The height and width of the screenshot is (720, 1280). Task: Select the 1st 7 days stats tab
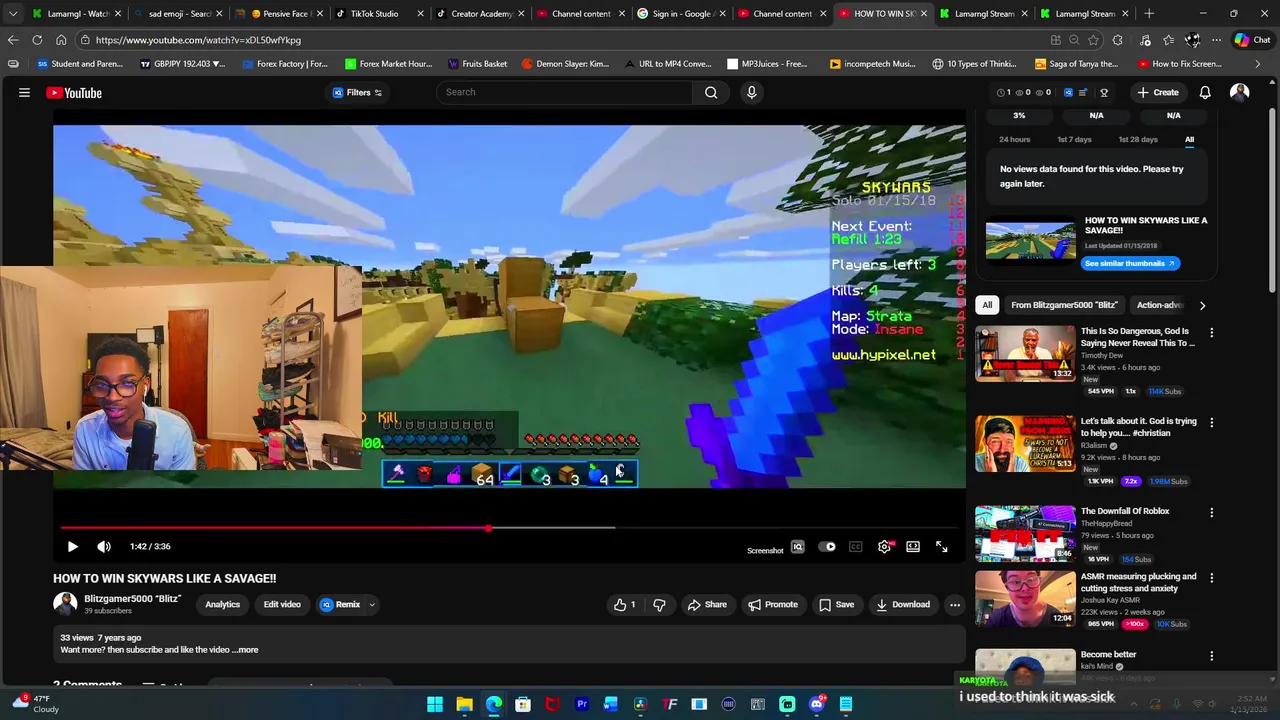click(x=1075, y=140)
